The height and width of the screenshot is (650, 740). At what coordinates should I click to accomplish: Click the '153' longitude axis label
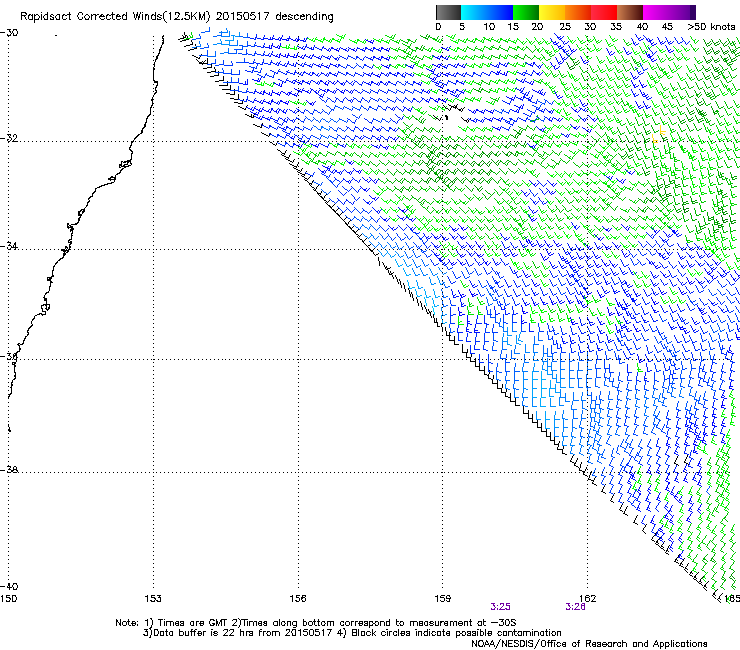tap(153, 599)
